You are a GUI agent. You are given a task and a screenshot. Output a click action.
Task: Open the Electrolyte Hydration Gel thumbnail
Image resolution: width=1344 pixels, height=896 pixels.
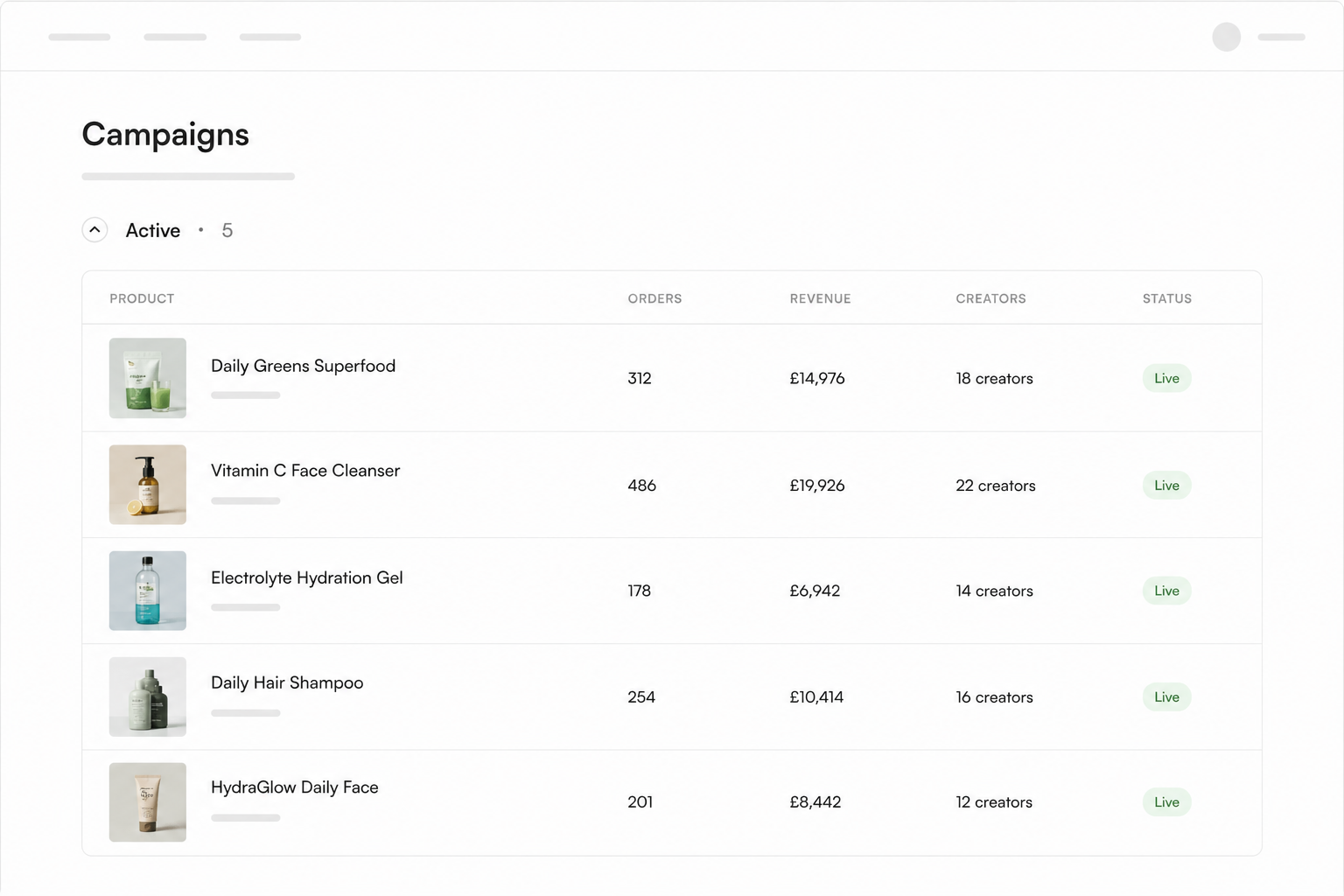coord(148,591)
